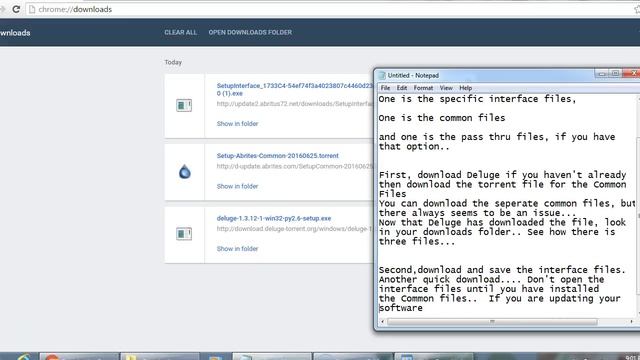Minimize the Notepad window

(602, 73)
